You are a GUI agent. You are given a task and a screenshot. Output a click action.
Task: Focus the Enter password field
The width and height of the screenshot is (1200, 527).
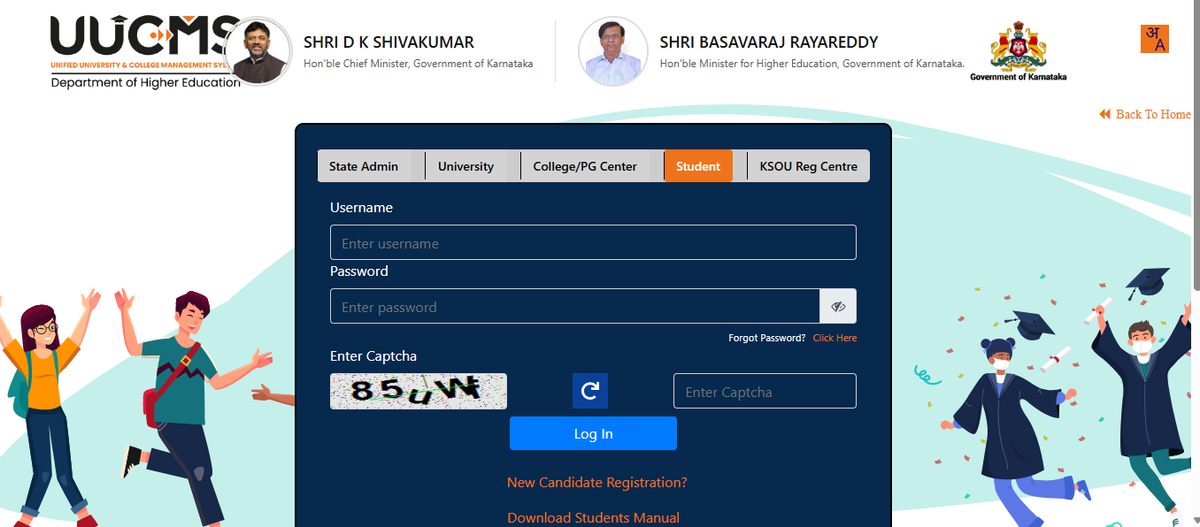575,306
